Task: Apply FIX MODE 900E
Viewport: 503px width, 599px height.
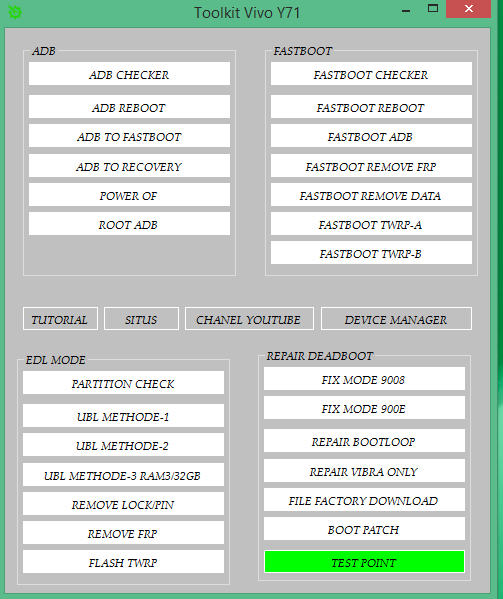Action: (x=364, y=408)
